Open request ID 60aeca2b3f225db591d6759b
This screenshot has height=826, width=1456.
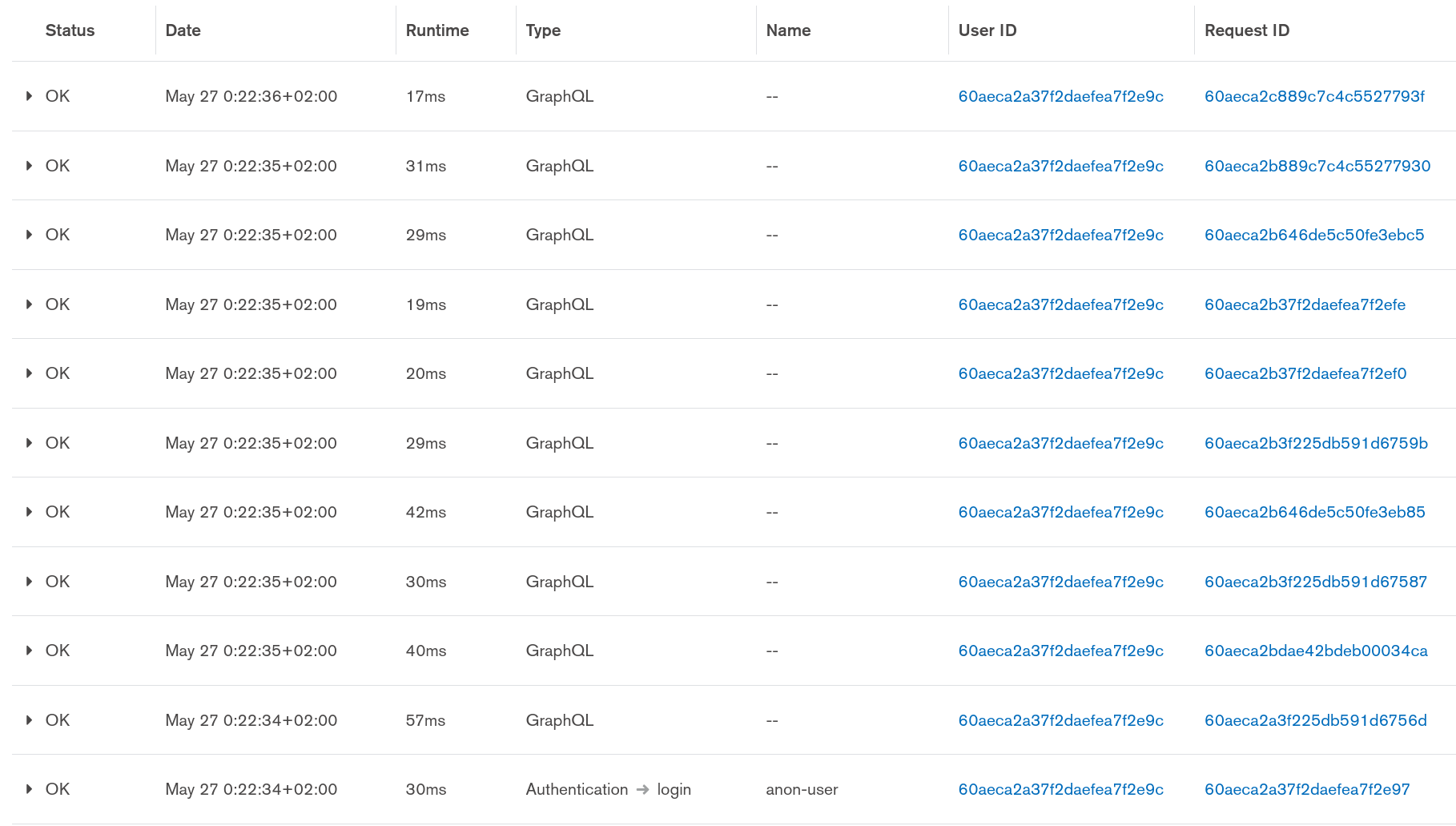1316,443
